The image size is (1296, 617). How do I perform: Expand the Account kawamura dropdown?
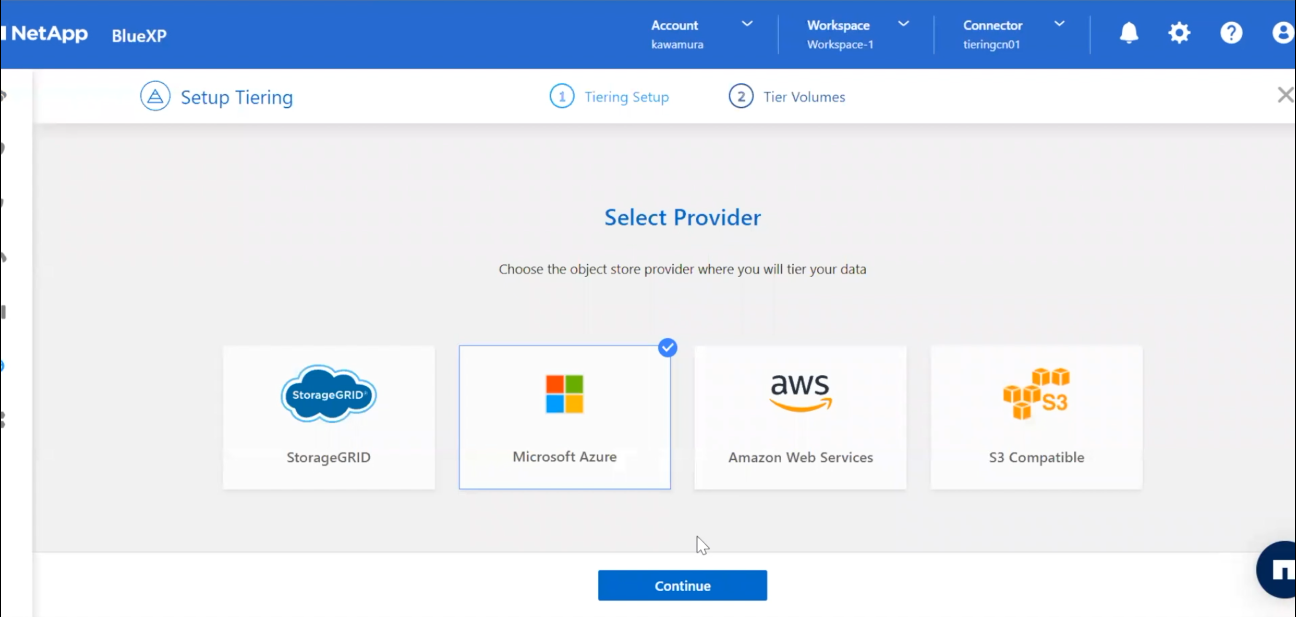[x=701, y=34]
